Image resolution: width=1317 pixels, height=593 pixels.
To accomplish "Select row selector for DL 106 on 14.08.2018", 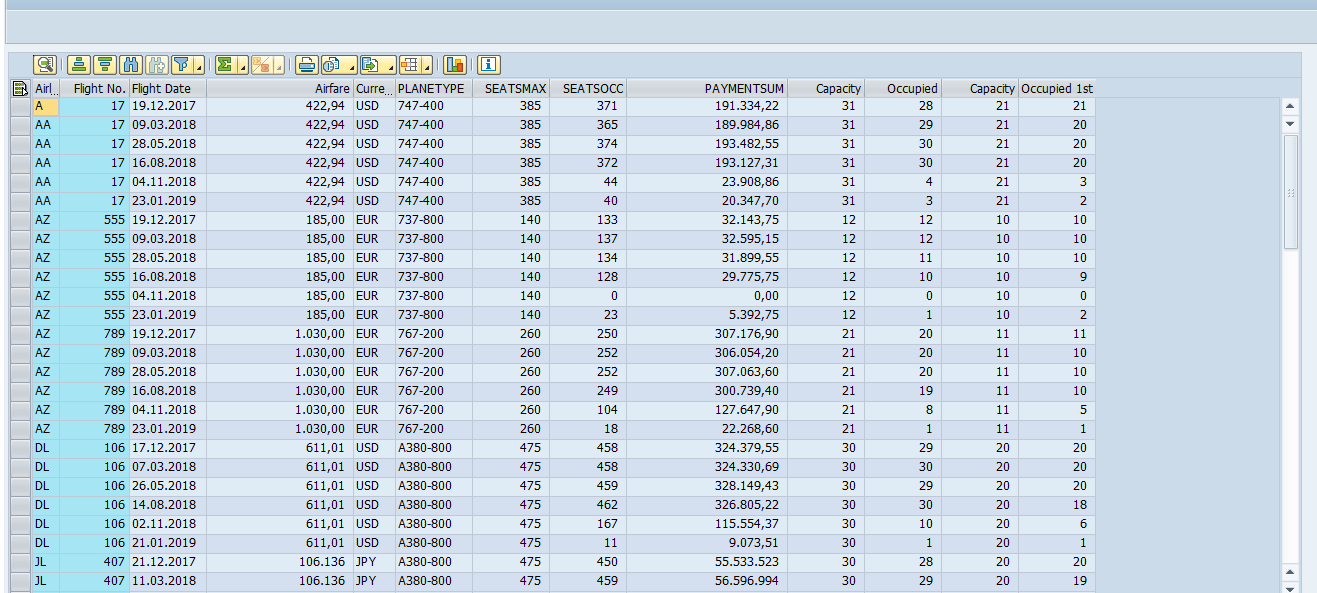I will 20,505.
